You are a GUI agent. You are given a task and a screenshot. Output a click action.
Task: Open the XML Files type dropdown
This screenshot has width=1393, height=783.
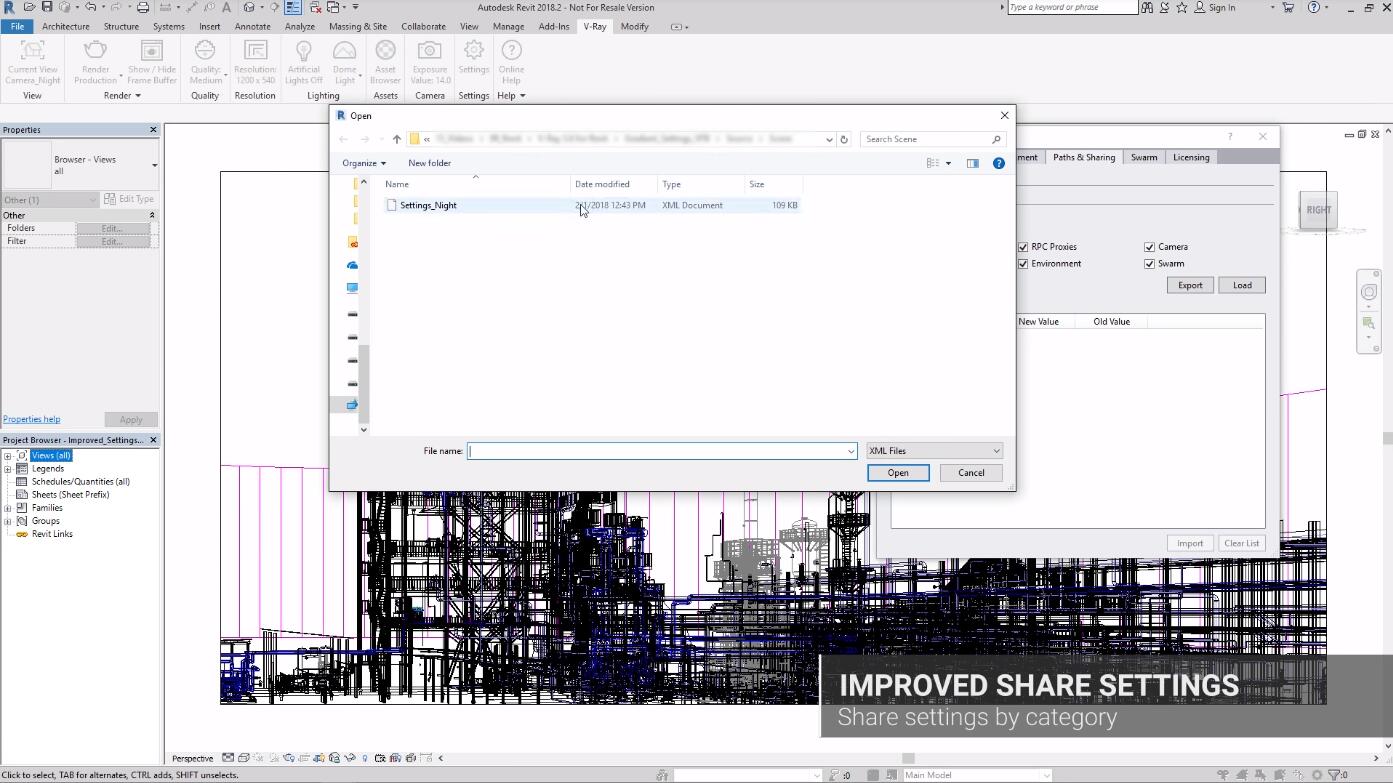[x=934, y=451]
